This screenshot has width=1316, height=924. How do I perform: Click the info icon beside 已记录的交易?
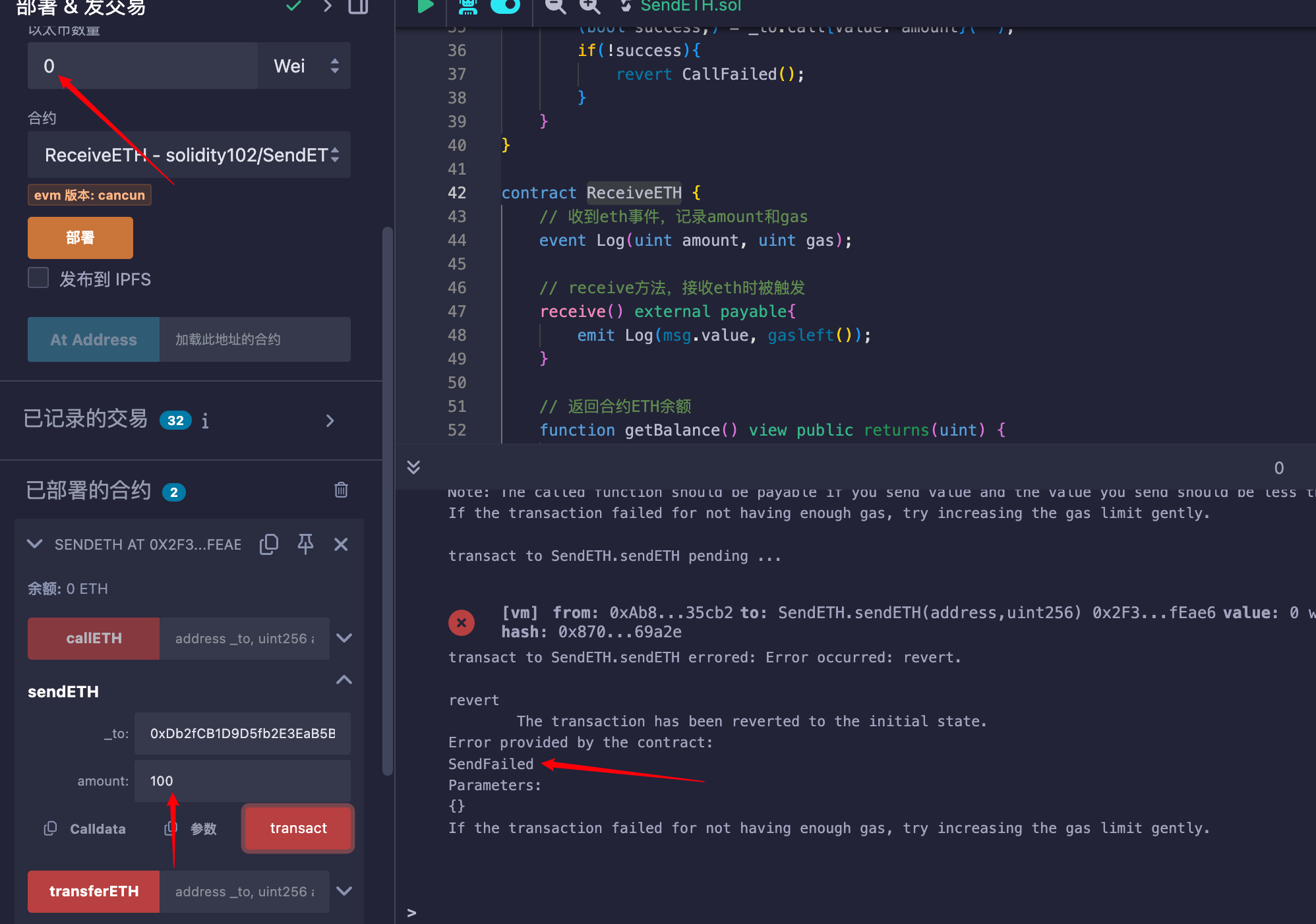[x=205, y=420]
